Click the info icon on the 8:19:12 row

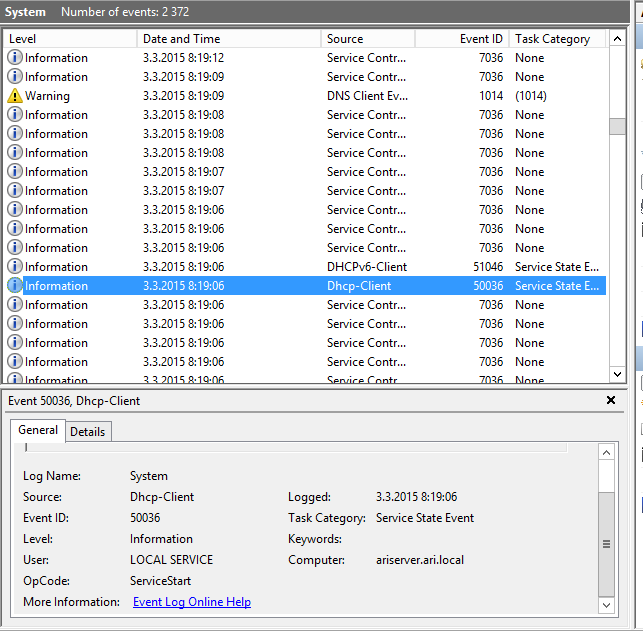[15, 57]
